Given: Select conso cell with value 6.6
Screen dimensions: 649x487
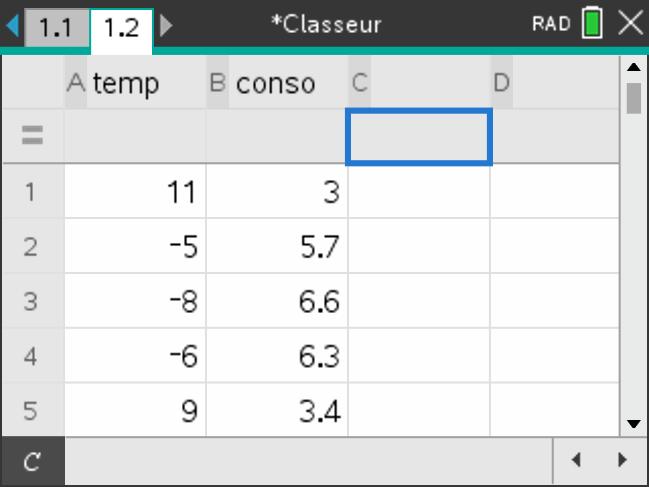Looking at the screenshot, I should 277,301.
